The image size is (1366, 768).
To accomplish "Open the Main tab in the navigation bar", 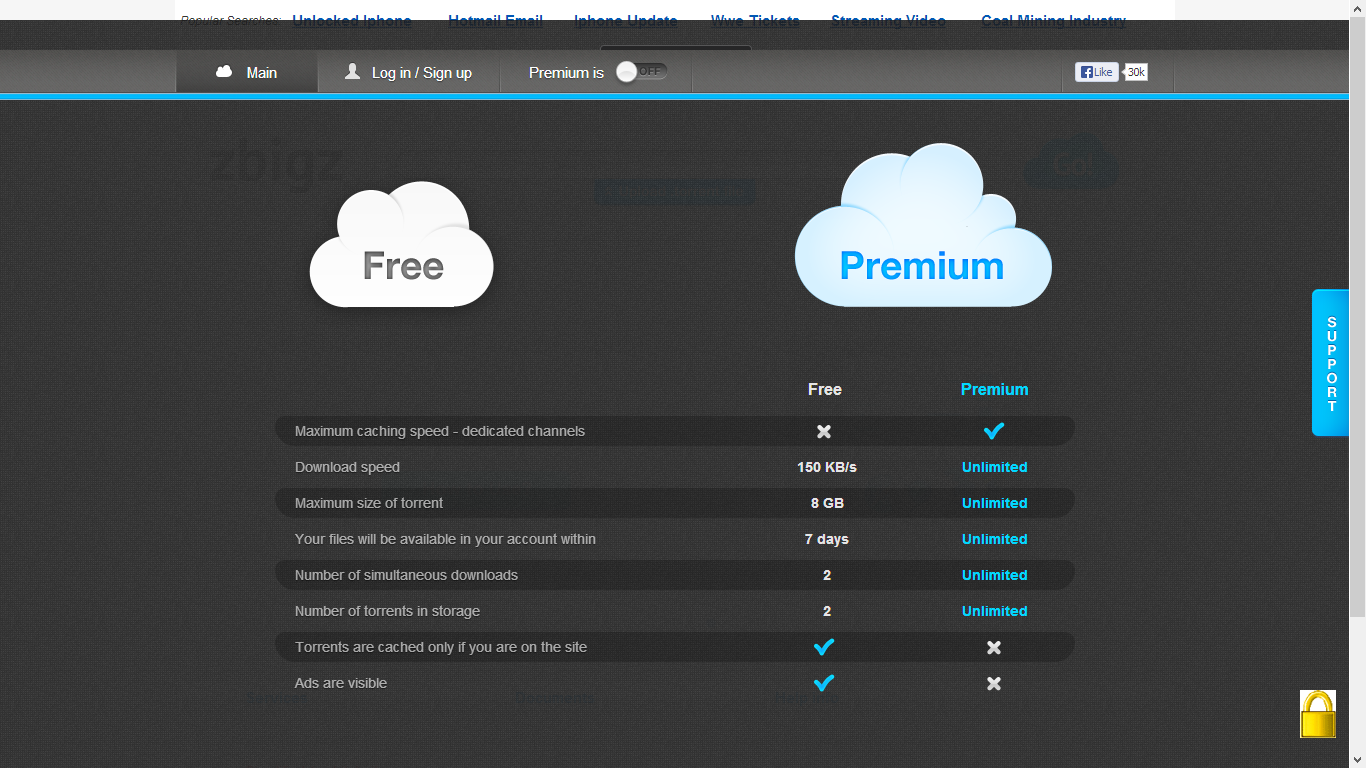I will [x=247, y=72].
